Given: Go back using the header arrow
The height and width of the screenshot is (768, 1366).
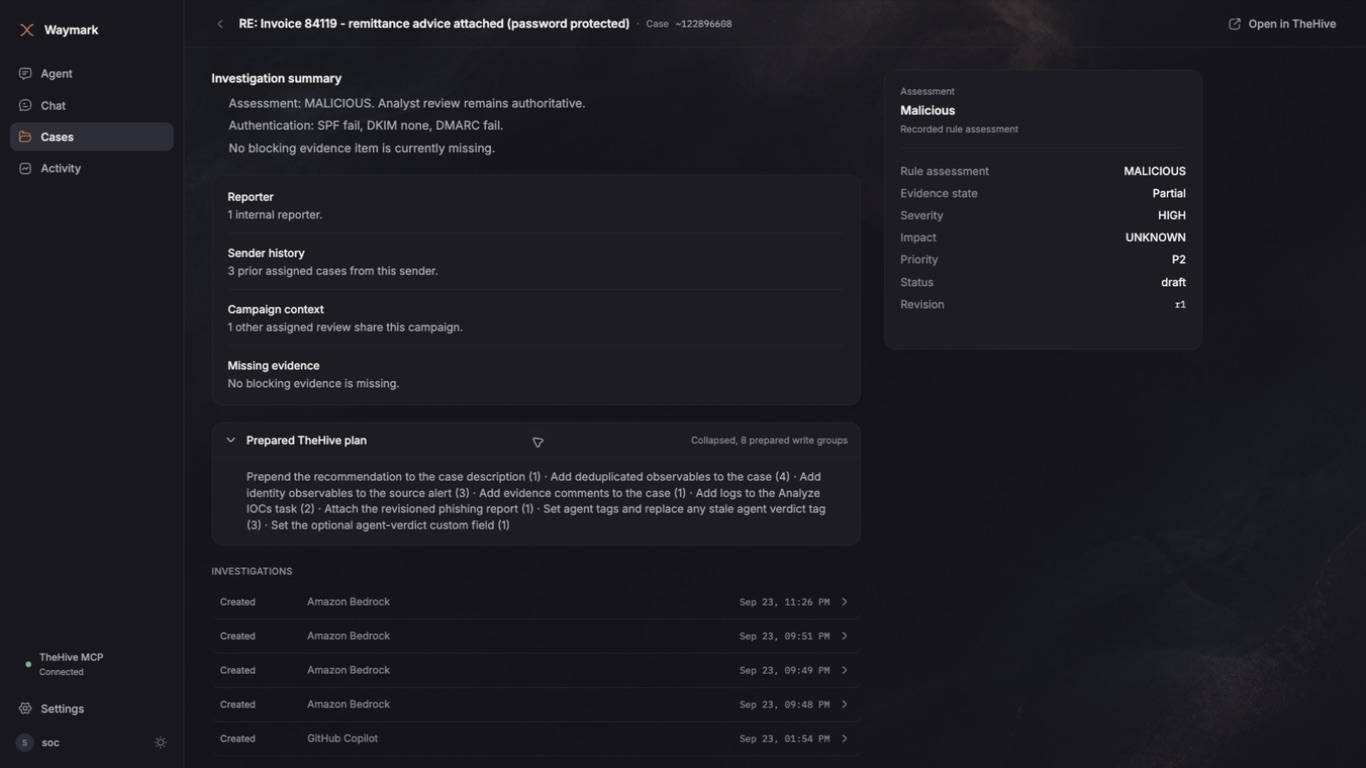Looking at the screenshot, I should (x=220, y=24).
